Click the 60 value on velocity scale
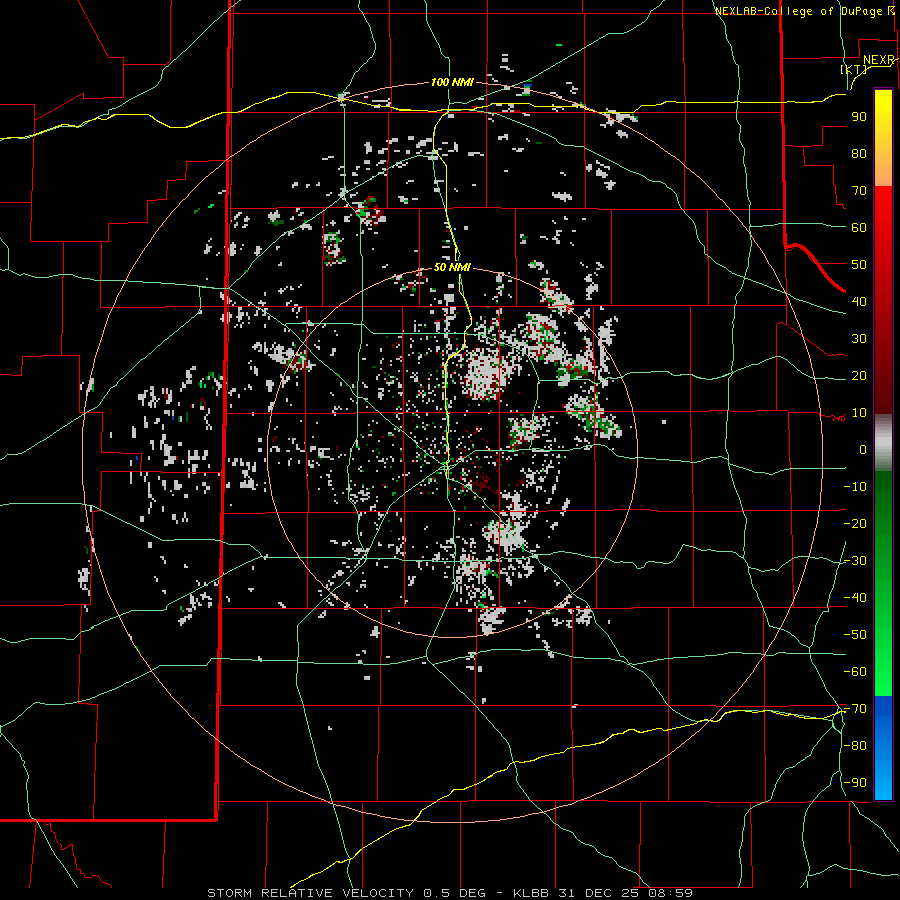 click(x=859, y=228)
